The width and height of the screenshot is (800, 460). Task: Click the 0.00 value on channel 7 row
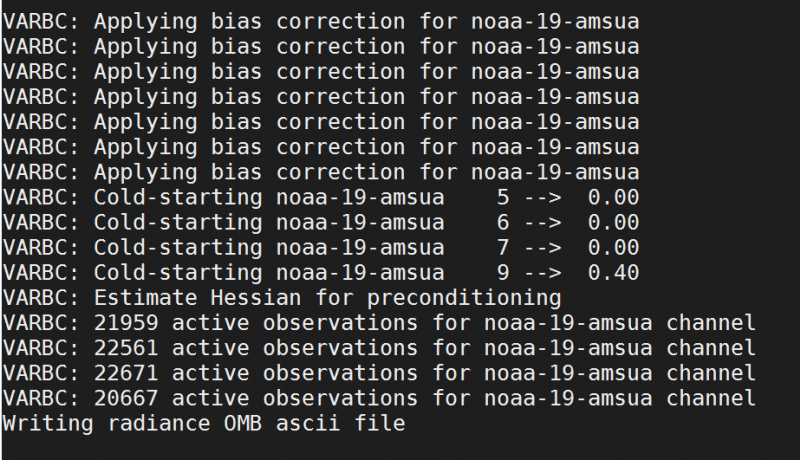(613, 247)
